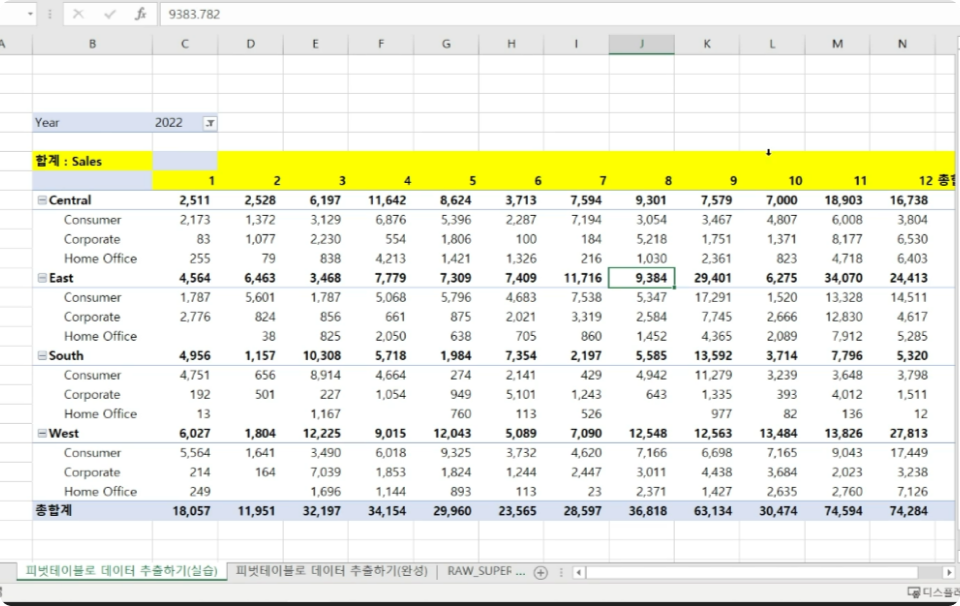Click the 총합계 row label
The width and height of the screenshot is (960, 606).
(x=92, y=511)
